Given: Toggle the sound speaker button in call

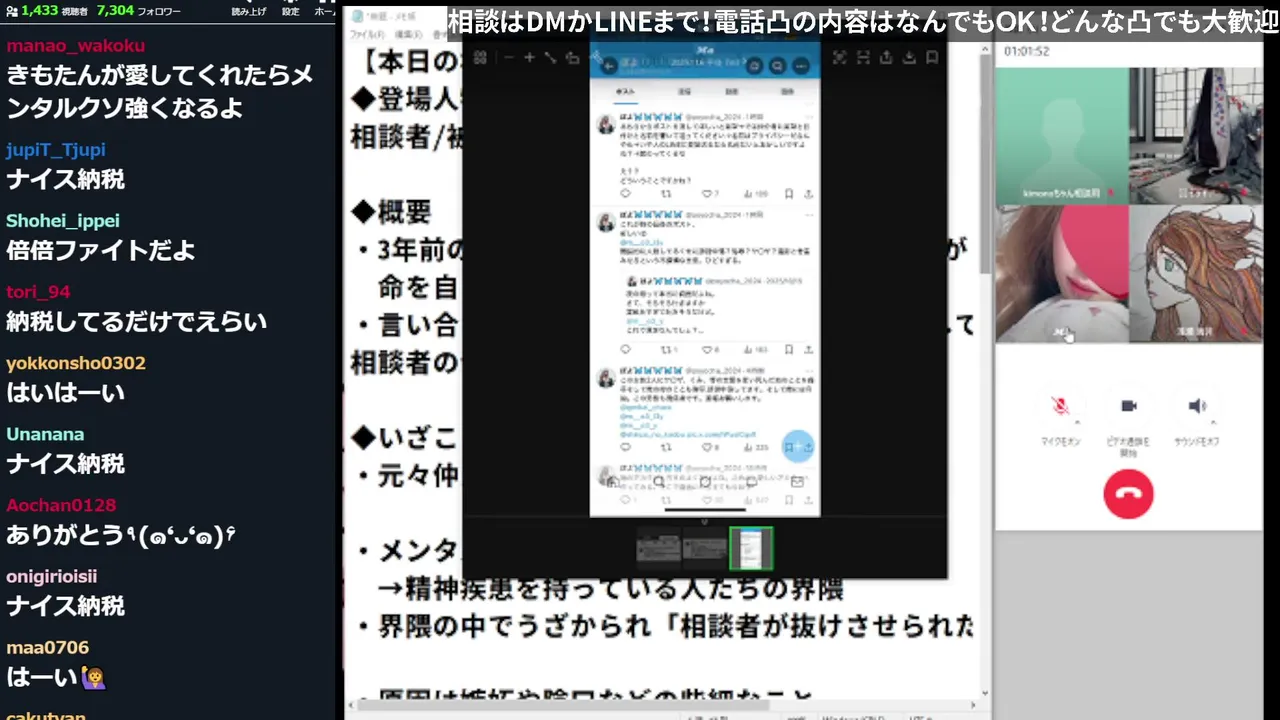Looking at the screenshot, I should [x=1197, y=406].
